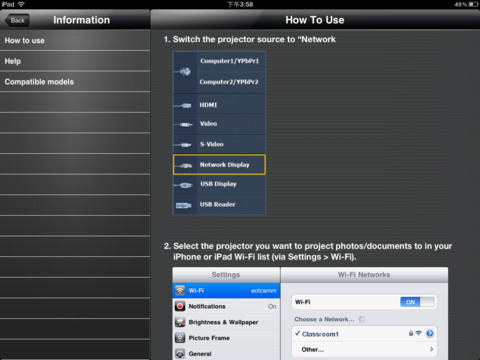Click the USB Reader connector icon
Image resolution: width=480 pixels, height=360 pixels.
pos(183,206)
